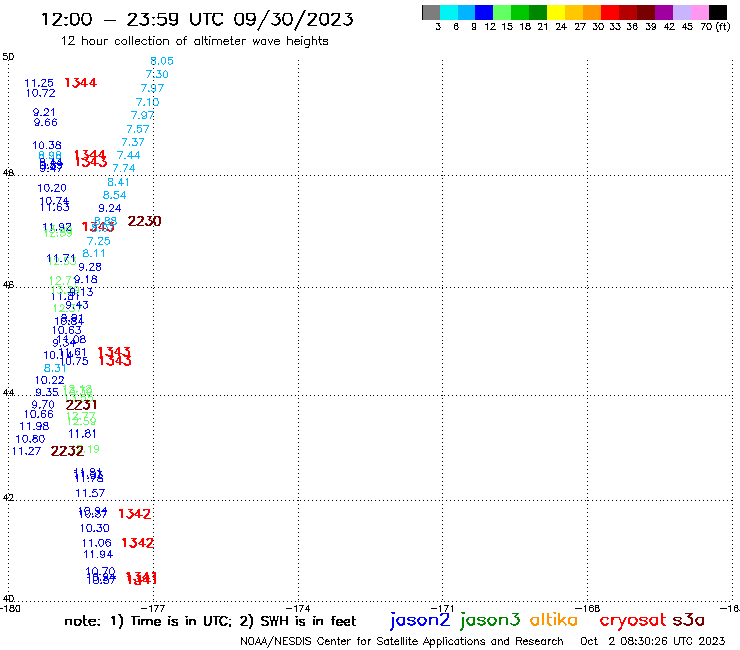Click the '-174' longitude axis label
Viewport: 740px width, 650px height.
298,608
